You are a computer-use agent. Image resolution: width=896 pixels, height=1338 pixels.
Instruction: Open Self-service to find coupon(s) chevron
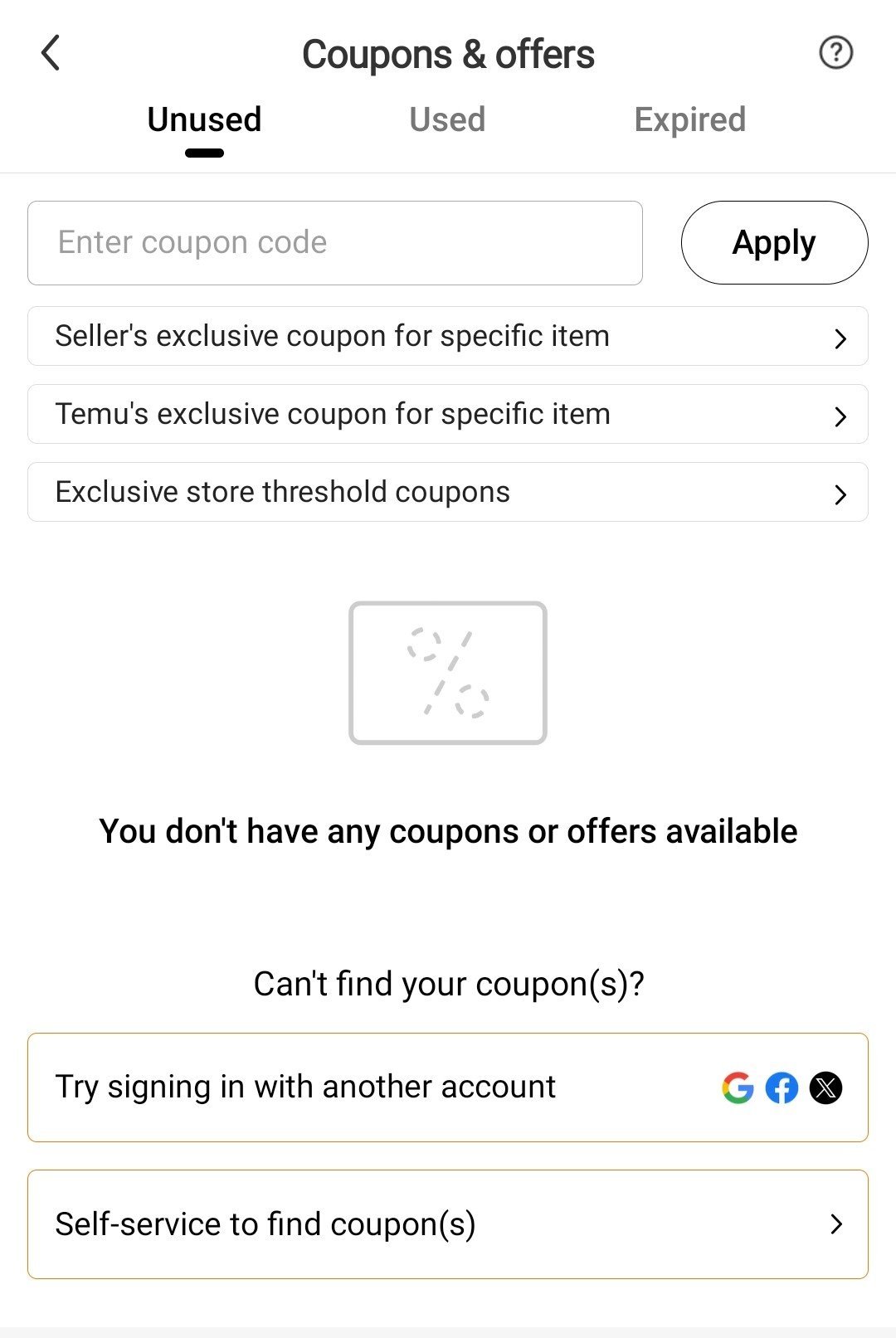836,1224
